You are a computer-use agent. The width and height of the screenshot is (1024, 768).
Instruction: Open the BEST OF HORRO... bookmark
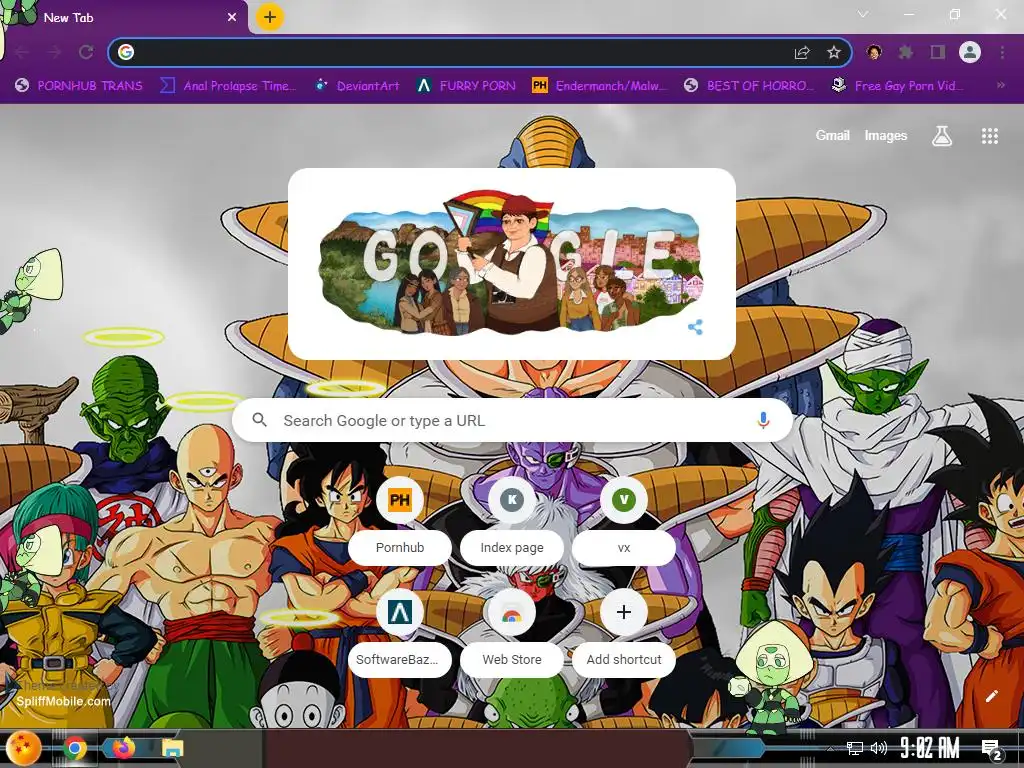[x=749, y=86]
